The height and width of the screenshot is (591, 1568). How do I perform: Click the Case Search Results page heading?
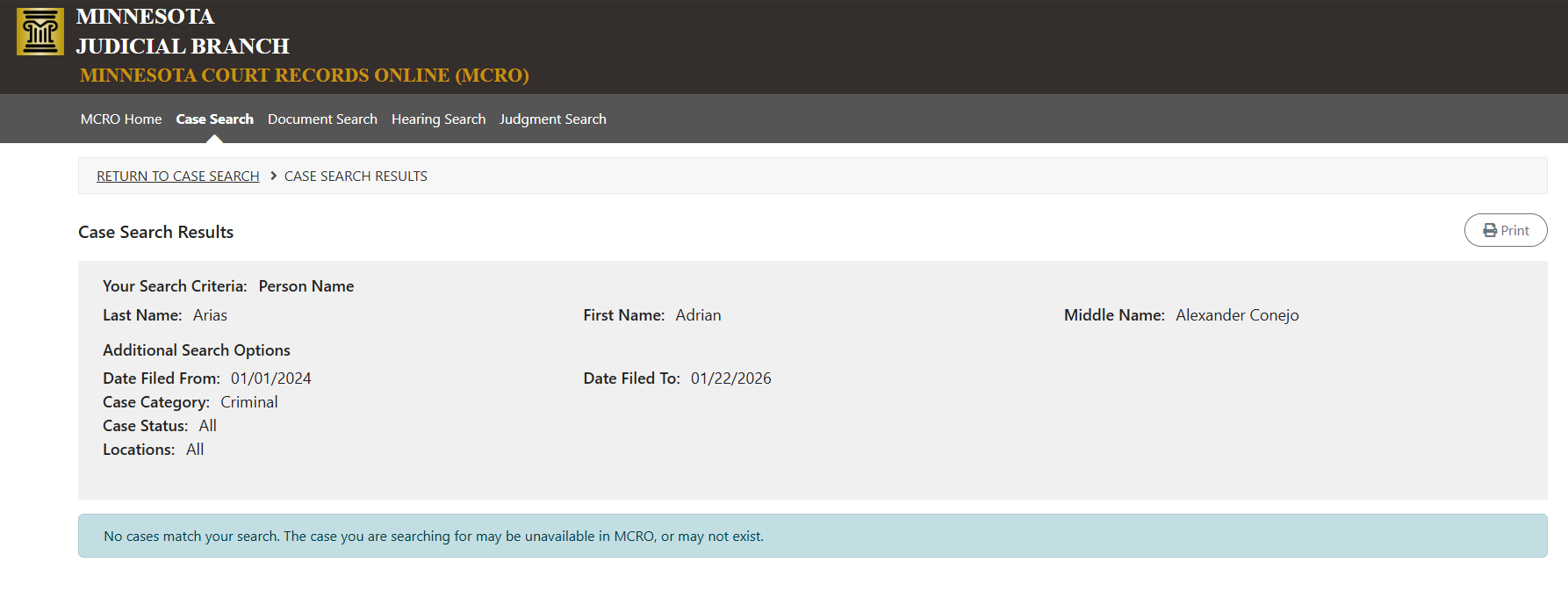point(155,232)
